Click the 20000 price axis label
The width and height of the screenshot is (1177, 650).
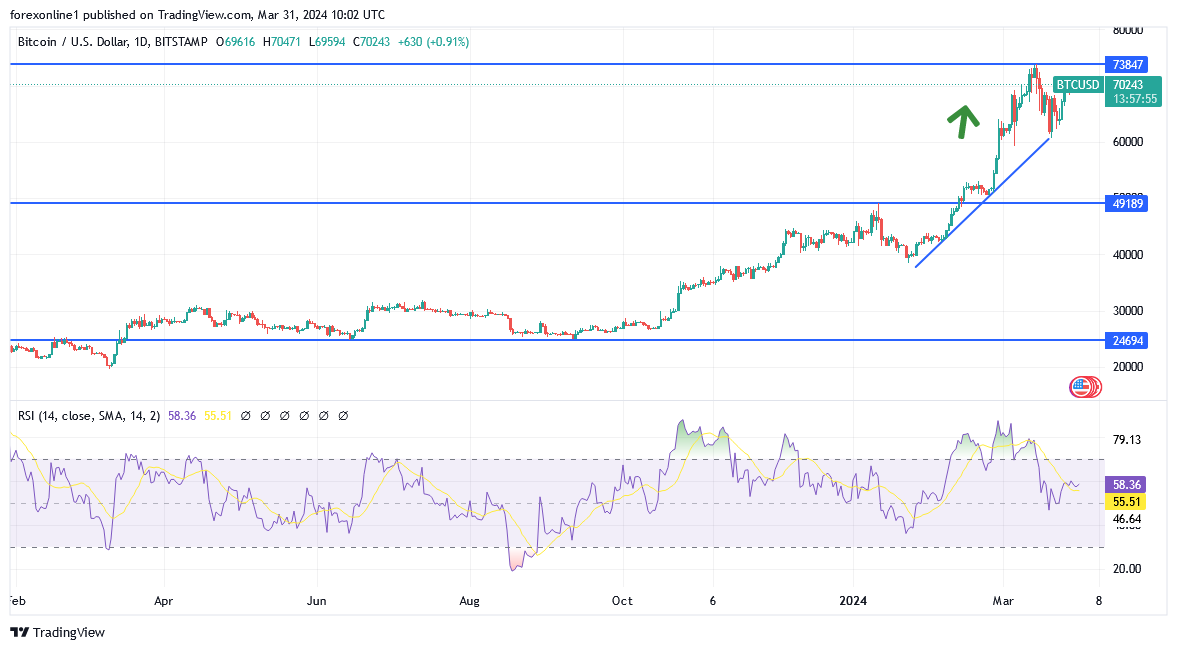1127,367
